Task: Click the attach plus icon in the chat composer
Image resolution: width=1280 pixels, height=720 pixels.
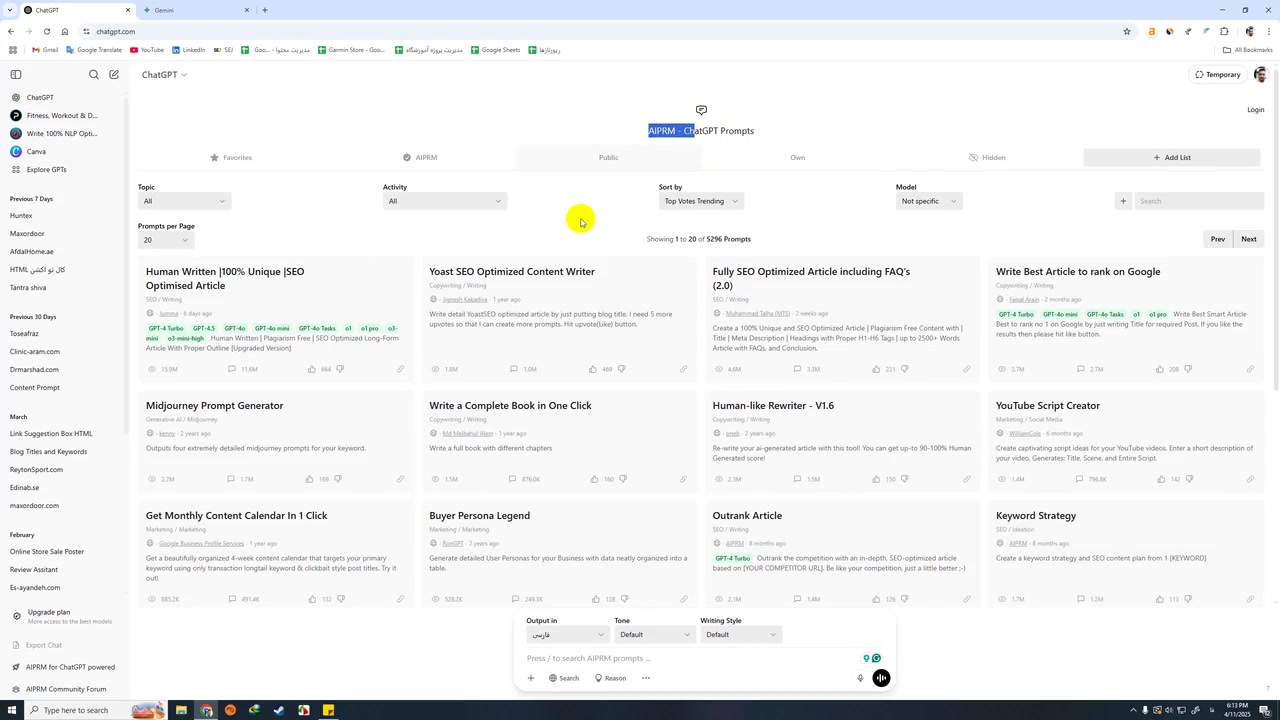Action: pos(531,678)
